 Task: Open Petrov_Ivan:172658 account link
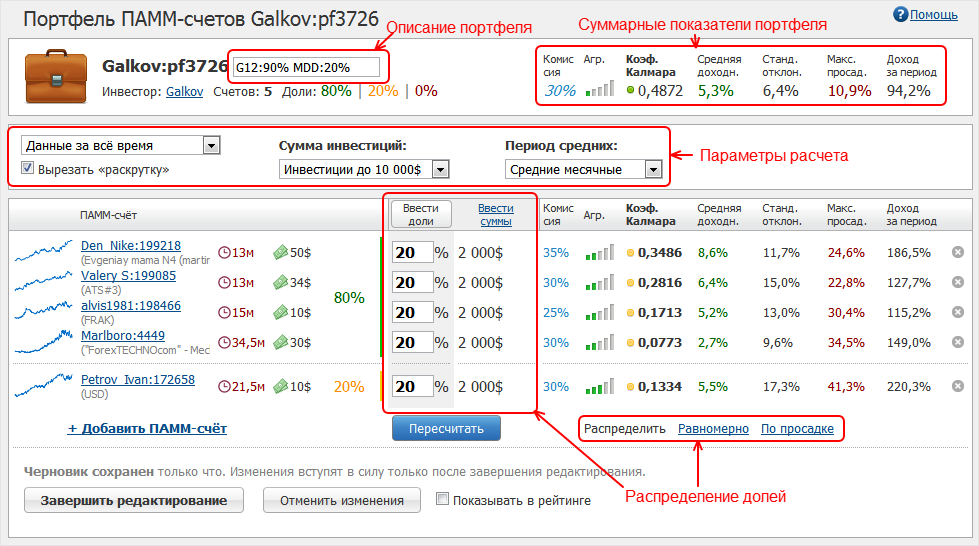click(138, 379)
